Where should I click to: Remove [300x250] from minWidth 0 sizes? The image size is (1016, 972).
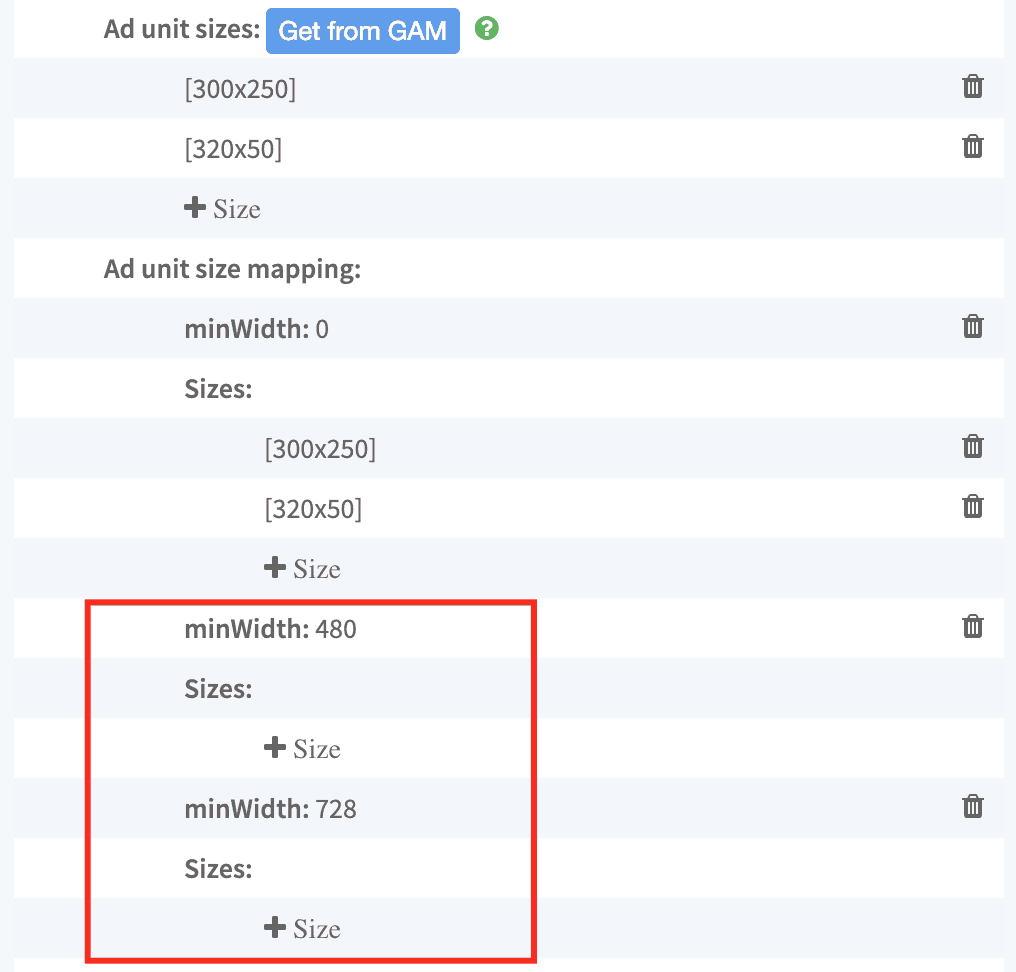973,446
